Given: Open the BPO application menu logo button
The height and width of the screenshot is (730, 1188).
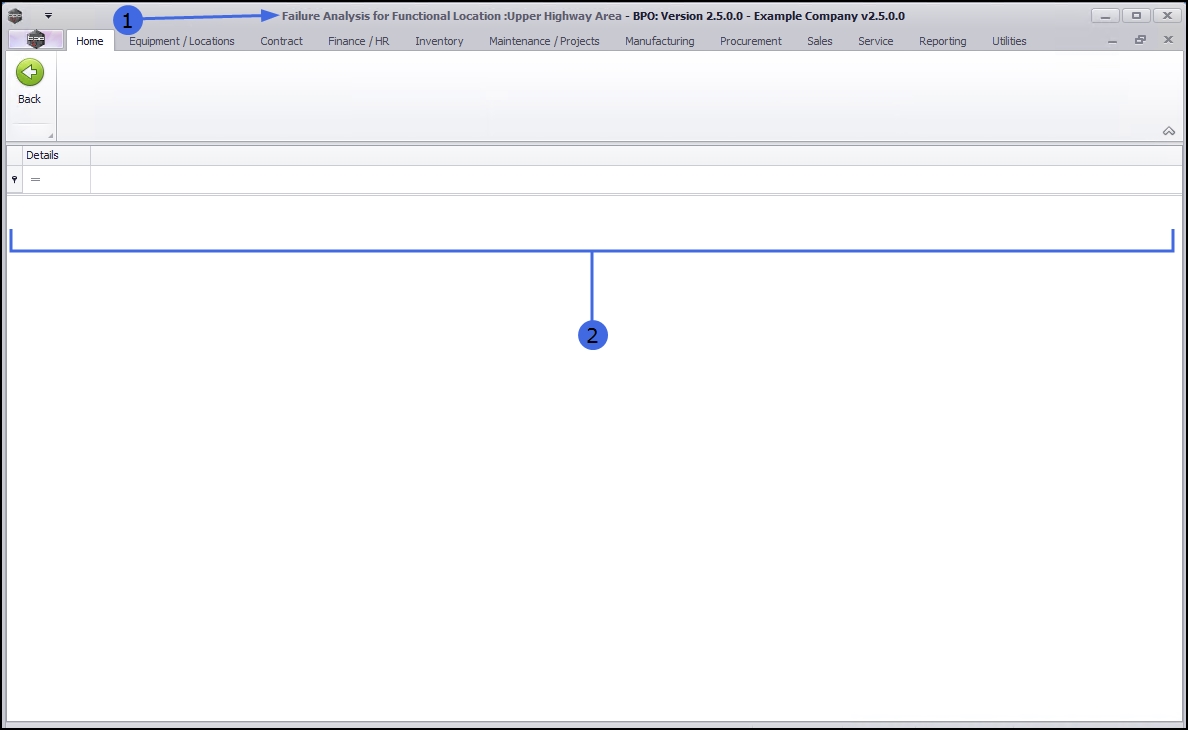Looking at the screenshot, I should 36,40.
